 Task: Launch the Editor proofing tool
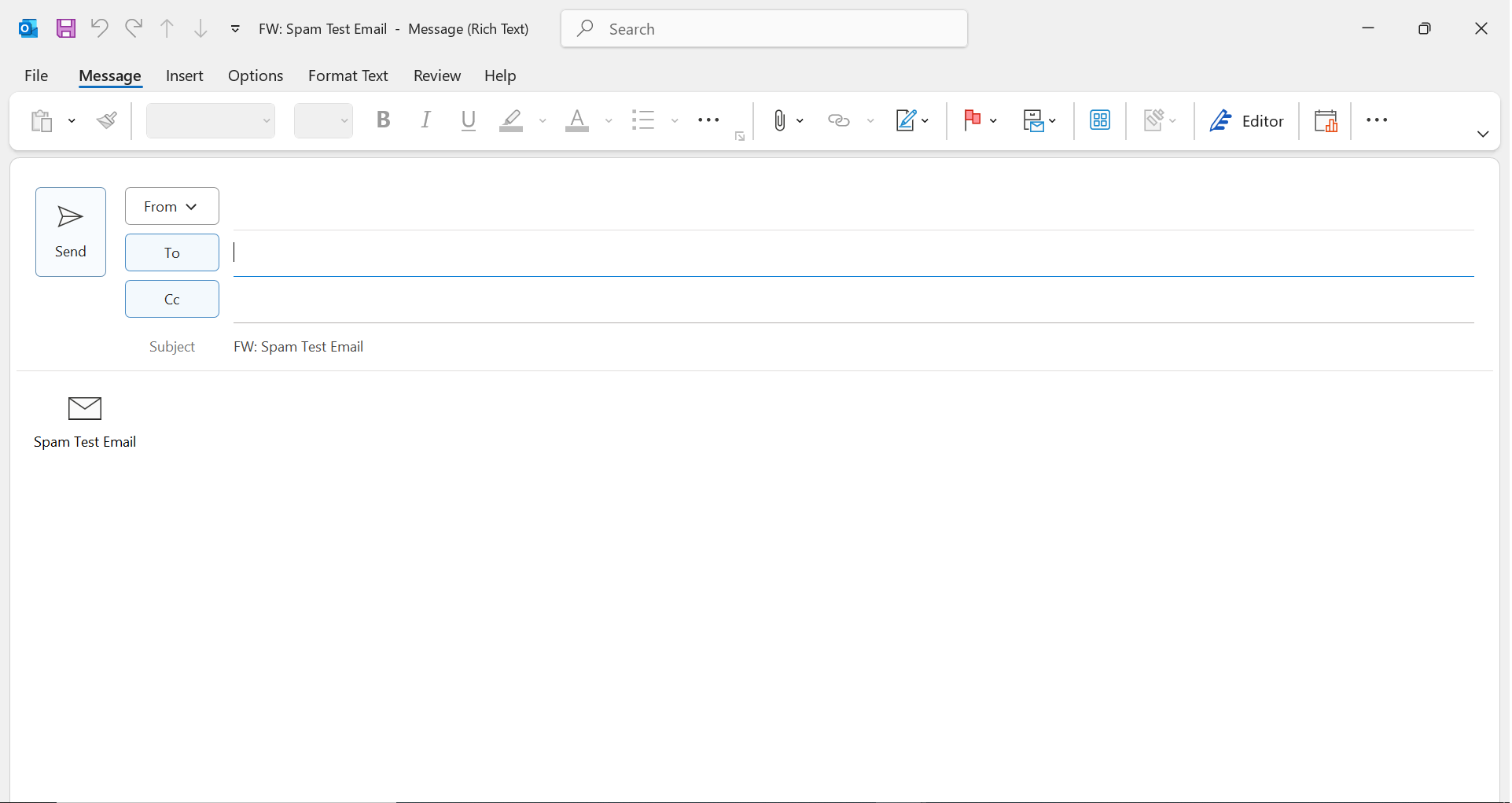click(1246, 120)
